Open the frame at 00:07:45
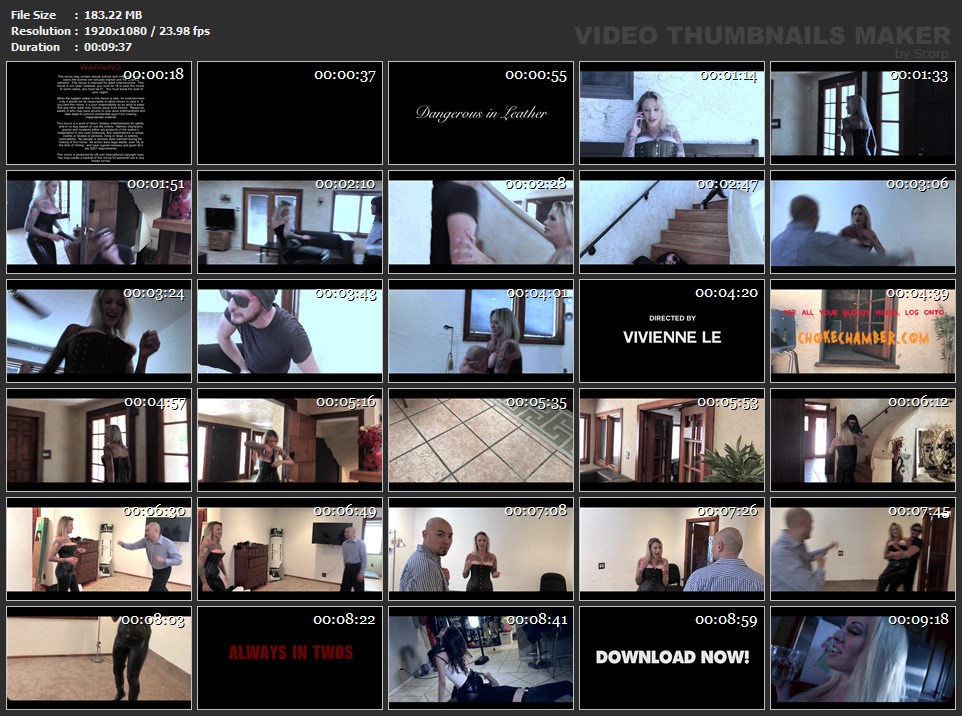962x716 pixels. click(863, 549)
